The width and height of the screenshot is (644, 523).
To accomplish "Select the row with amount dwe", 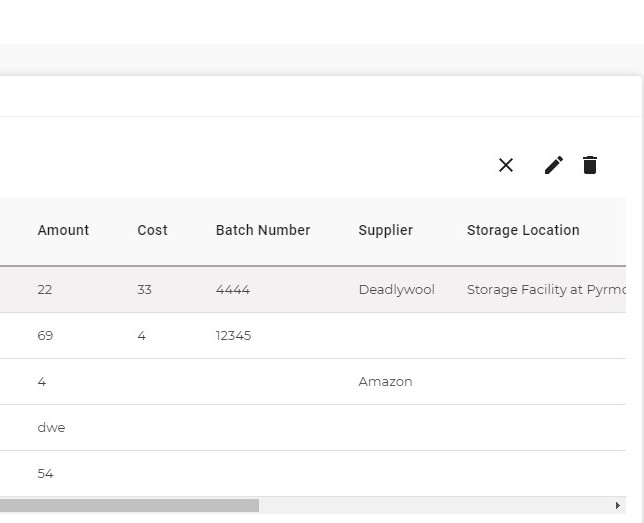I will pyautogui.click(x=51, y=428).
